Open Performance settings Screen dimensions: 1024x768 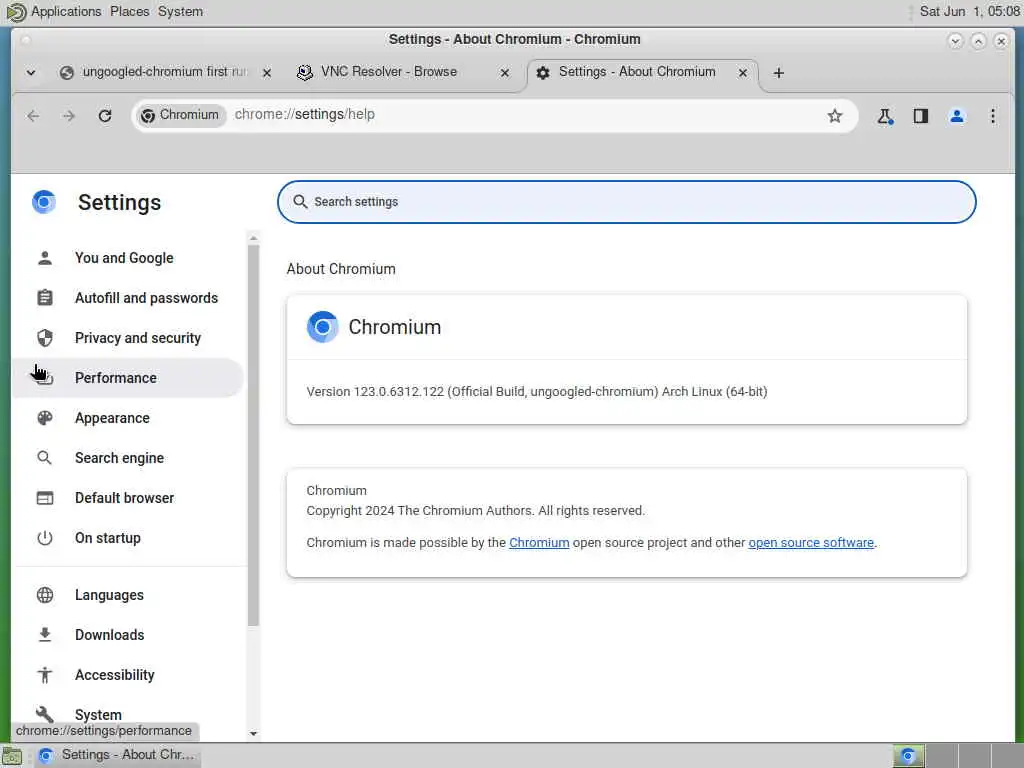pyautogui.click(x=127, y=377)
